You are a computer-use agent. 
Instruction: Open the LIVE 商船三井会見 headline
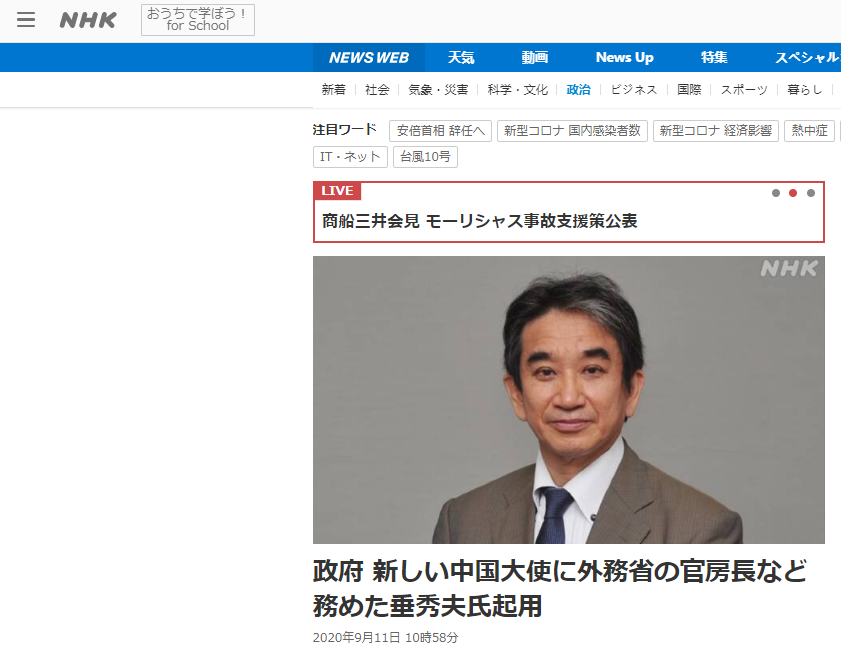479,221
